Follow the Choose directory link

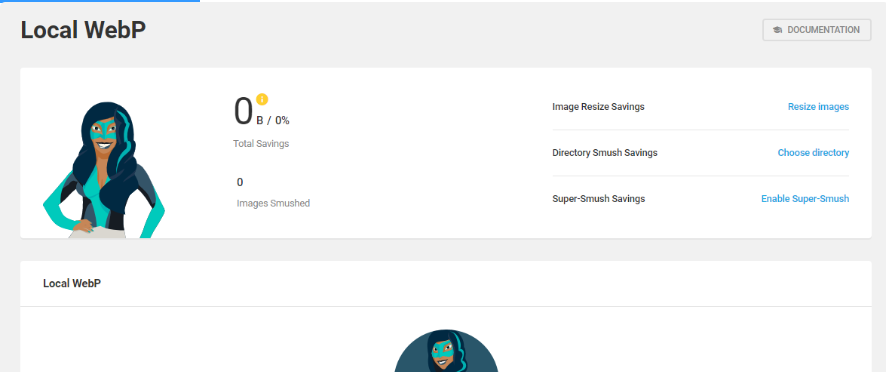click(x=813, y=153)
